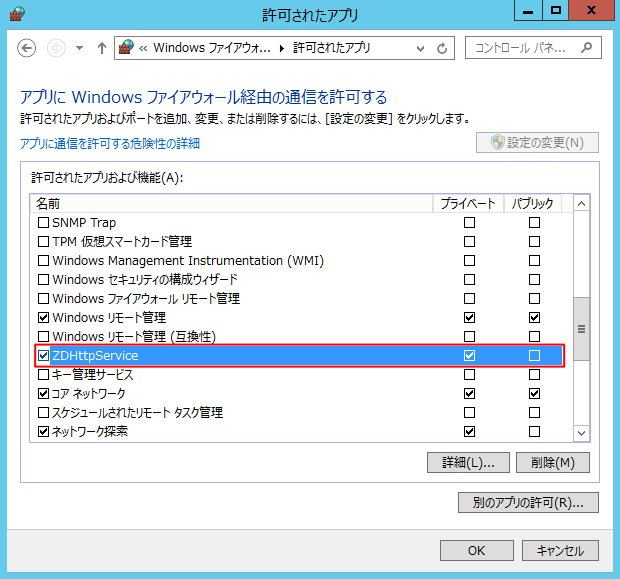Check the キー管理サービス checkbox

[43, 375]
